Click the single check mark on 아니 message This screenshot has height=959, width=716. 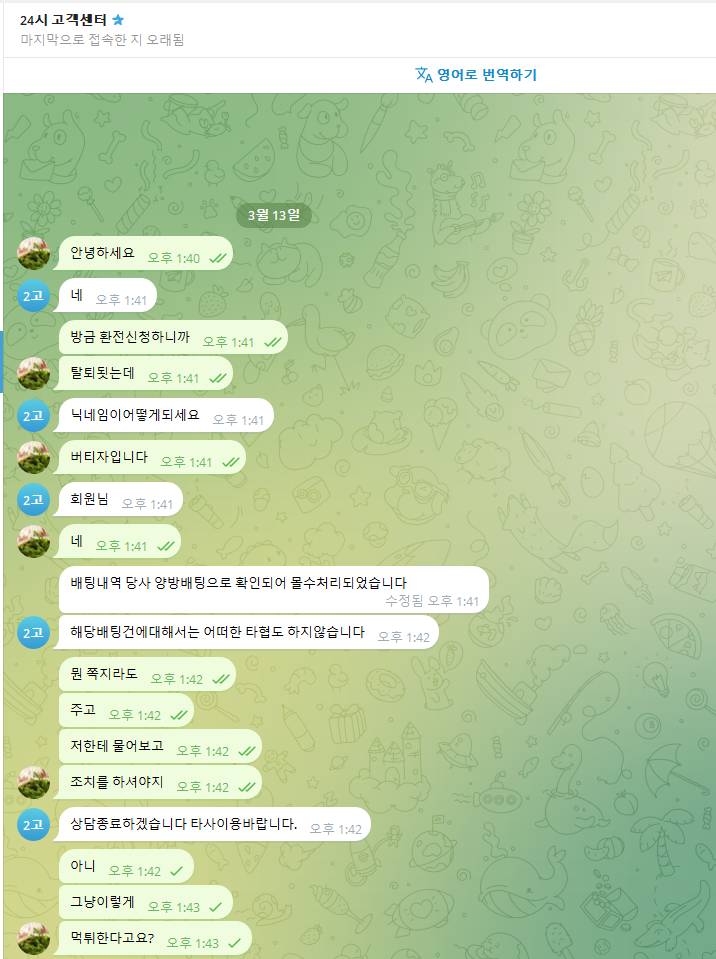(176, 871)
